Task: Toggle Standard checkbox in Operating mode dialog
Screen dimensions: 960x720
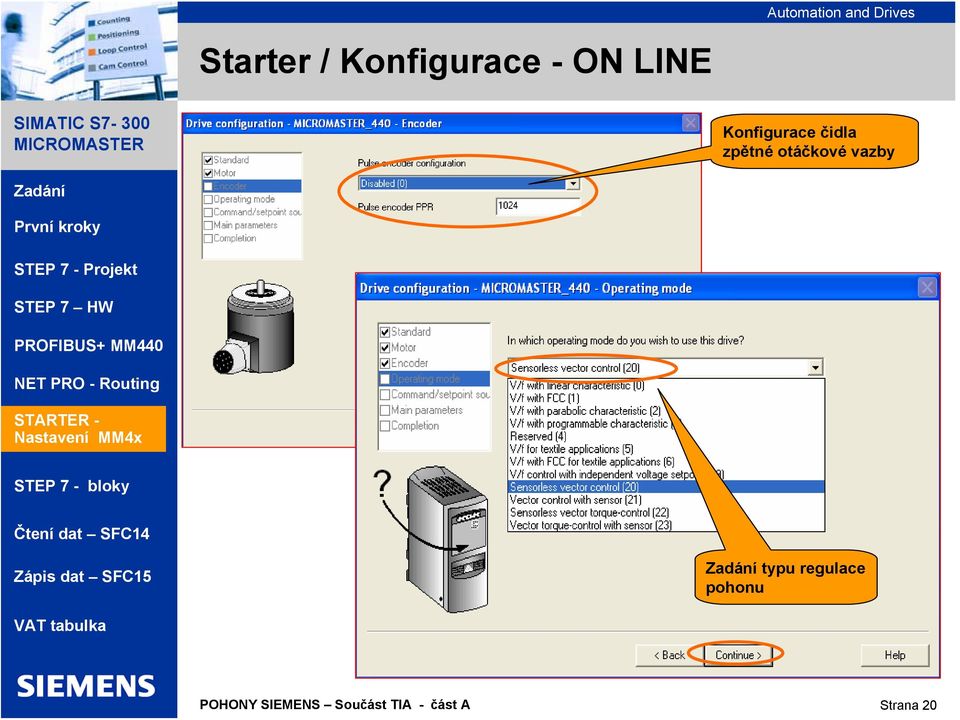Action: click(x=385, y=332)
